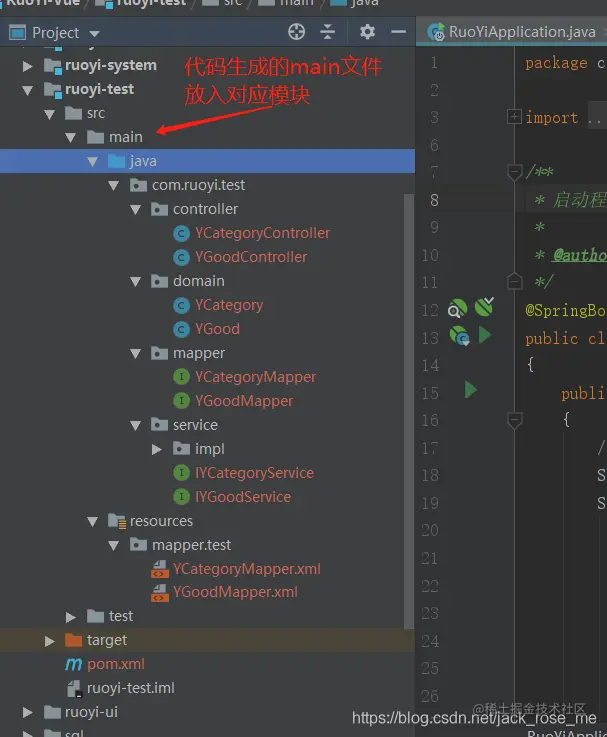Open YGoodMapper interface
The width and height of the screenshot is (607, 737).
coord(244,401)
